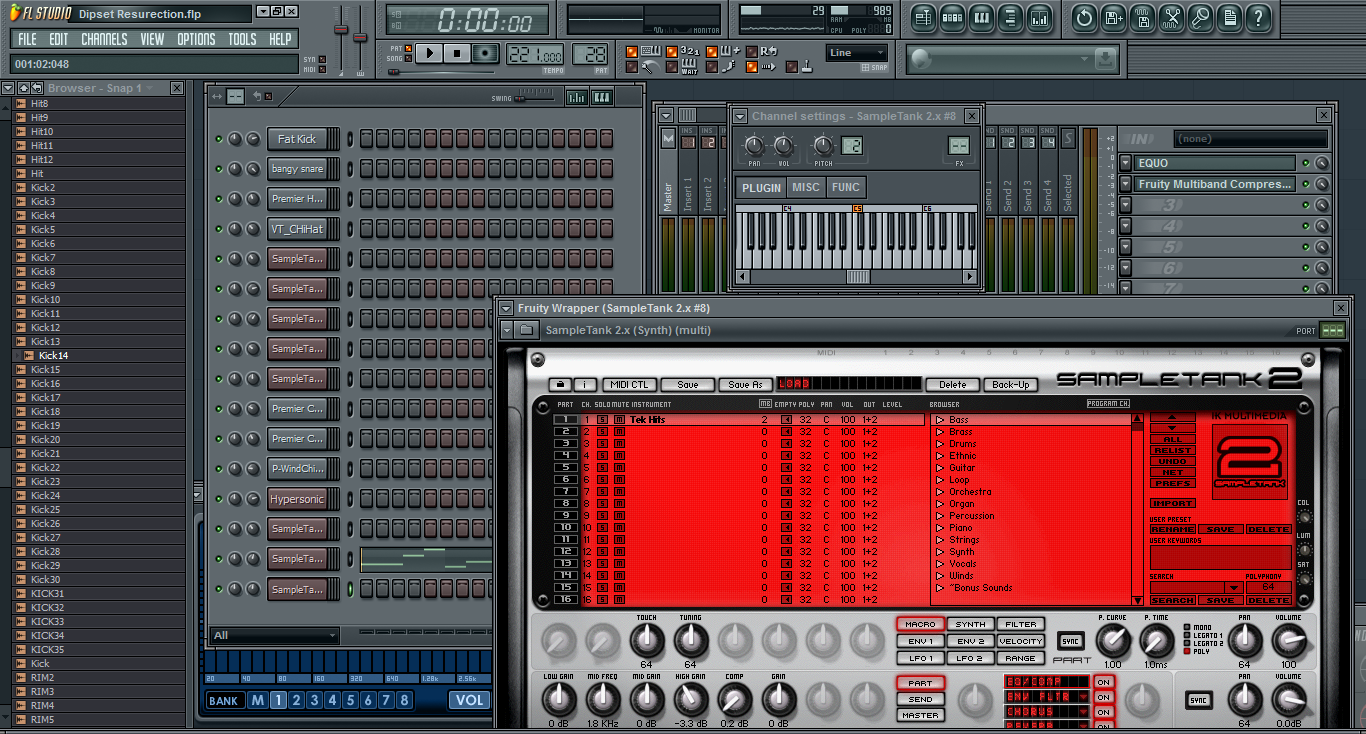Click the record button in transport
Image resolution: width=1366 pixels, height=734 pixels.
pos(485,53)
